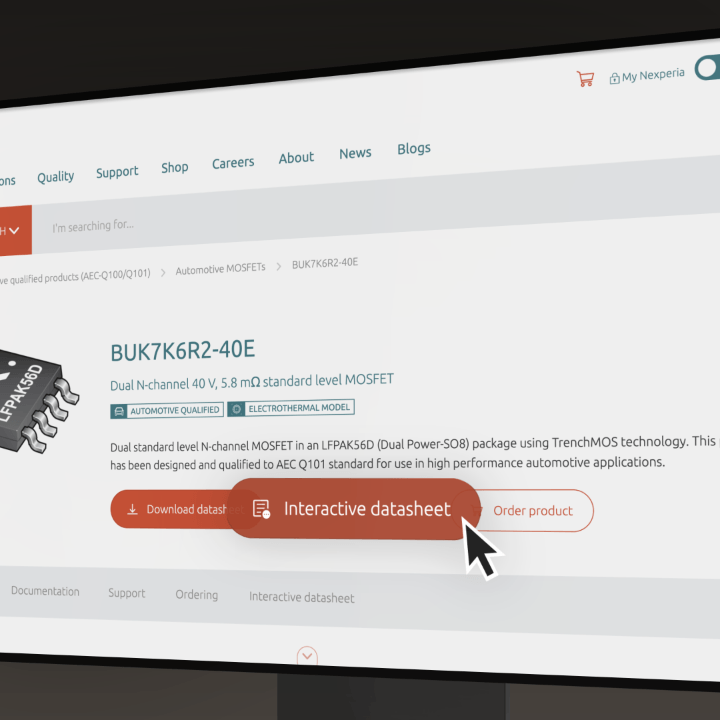Open the Blogs page
The width and height of the screenshot is (720, 720).
[414, 149]
